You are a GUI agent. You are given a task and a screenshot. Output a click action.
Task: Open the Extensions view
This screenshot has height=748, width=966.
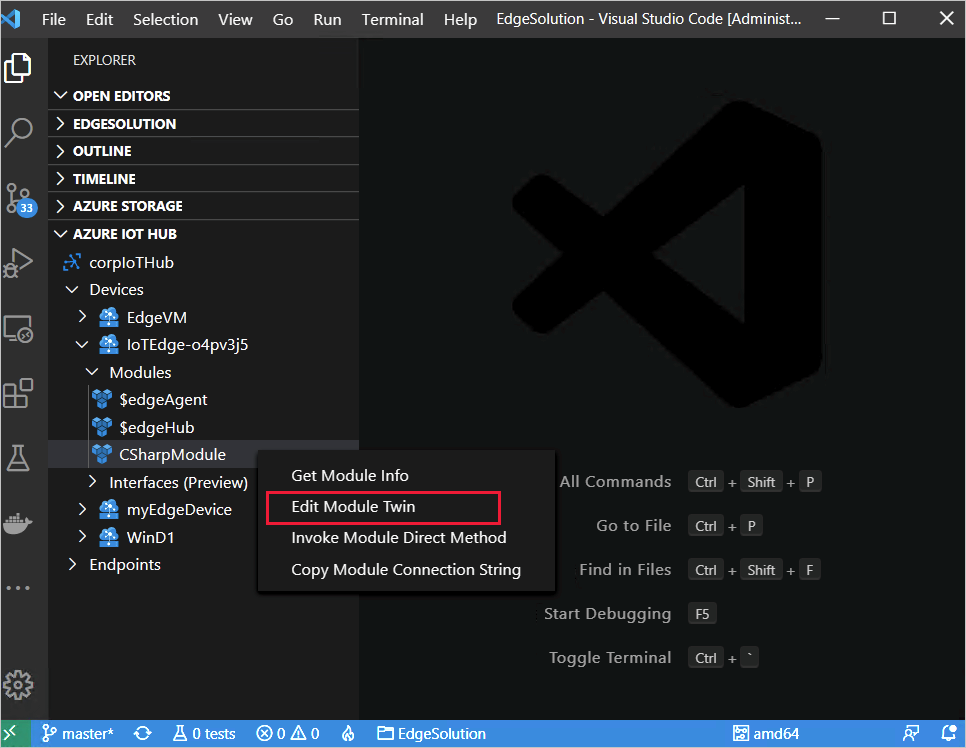tap(20, 393)
